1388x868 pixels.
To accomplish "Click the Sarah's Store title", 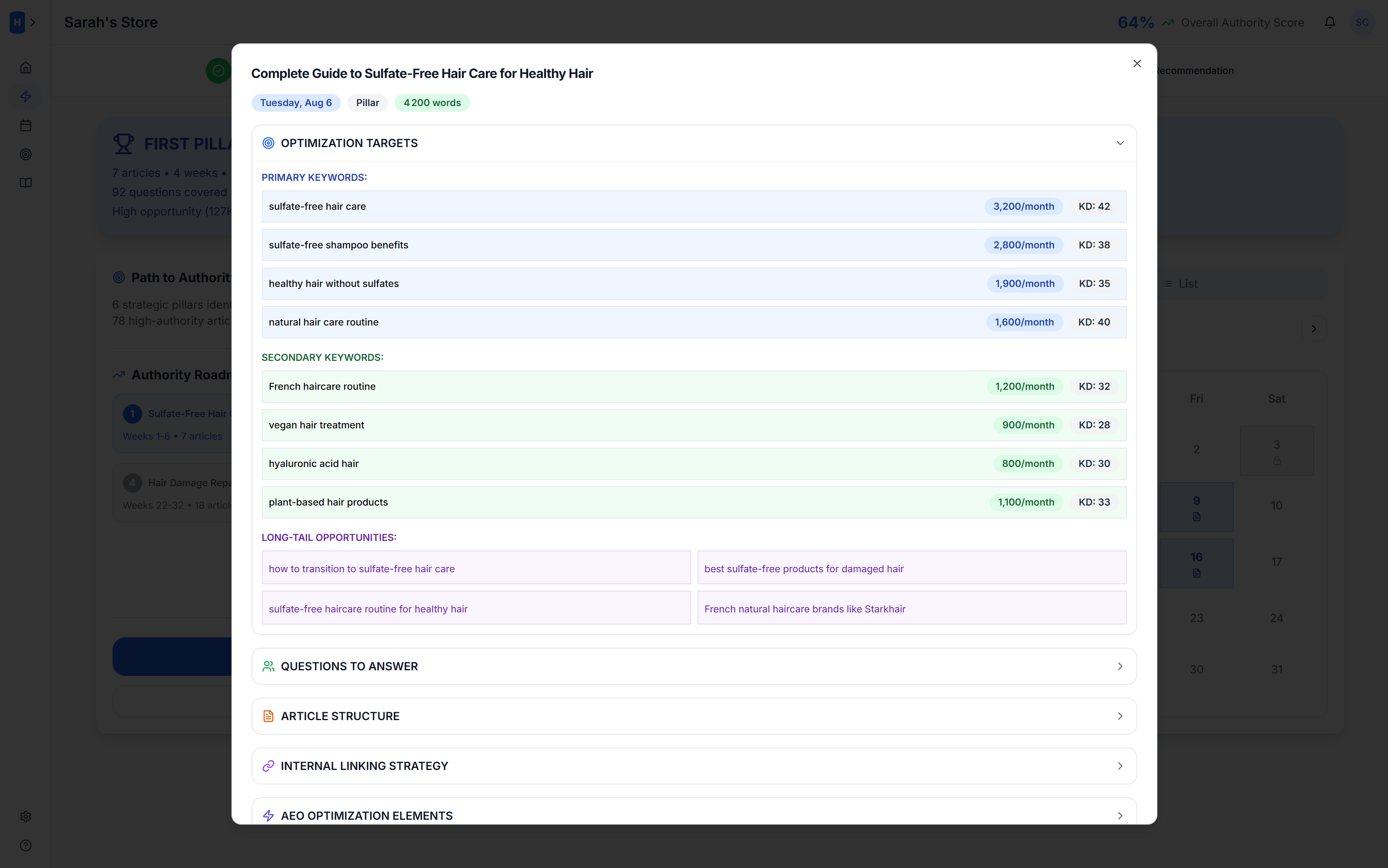I will pyautogui.click(x=111, y=23).
